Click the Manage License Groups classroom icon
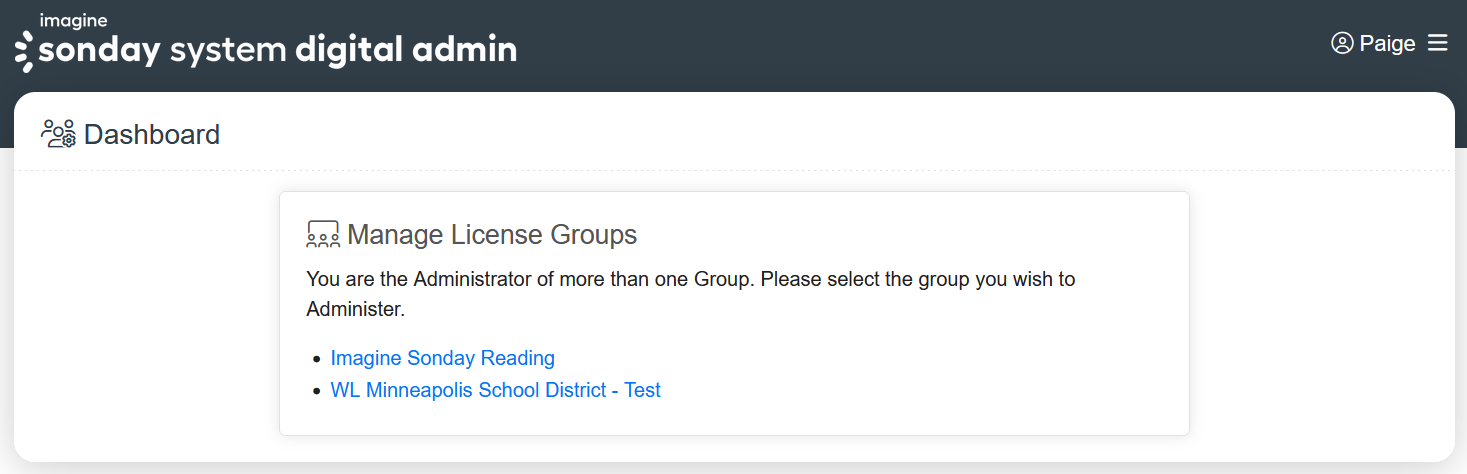 coord(323,235)
